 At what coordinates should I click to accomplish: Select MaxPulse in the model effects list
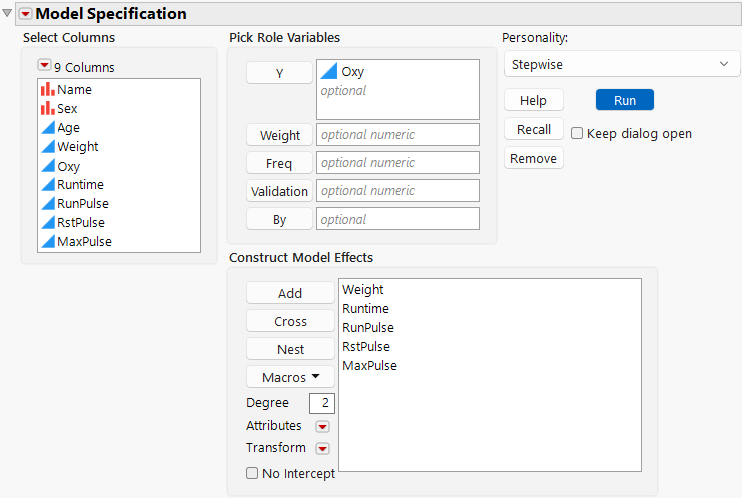369,366
